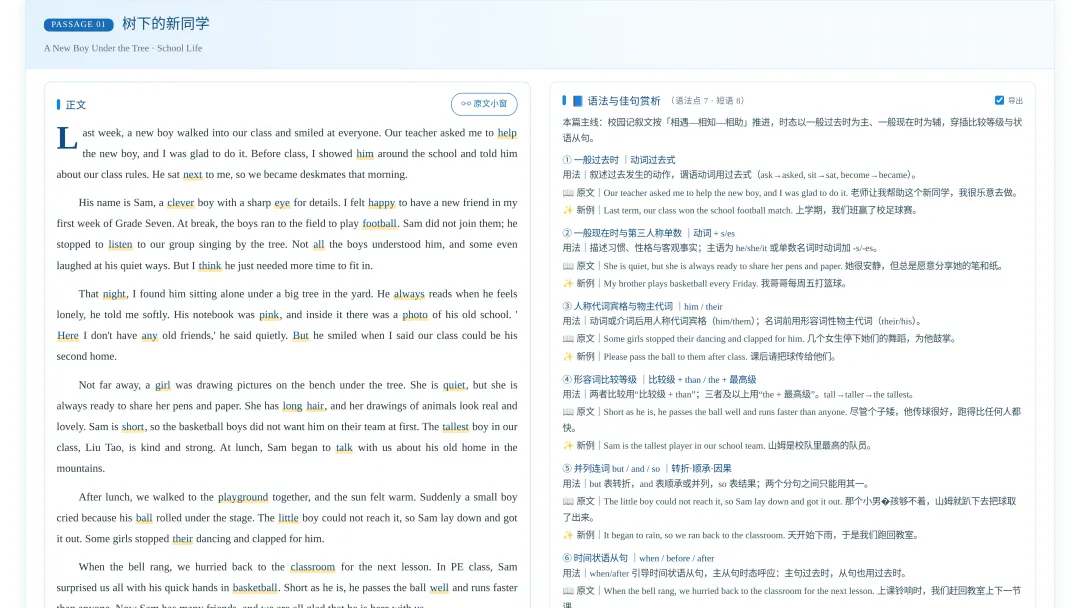1080x608 pixels.
Task: Click the highlighted word 'next' in 'He sat next to me'
Action: coord(192,174)
